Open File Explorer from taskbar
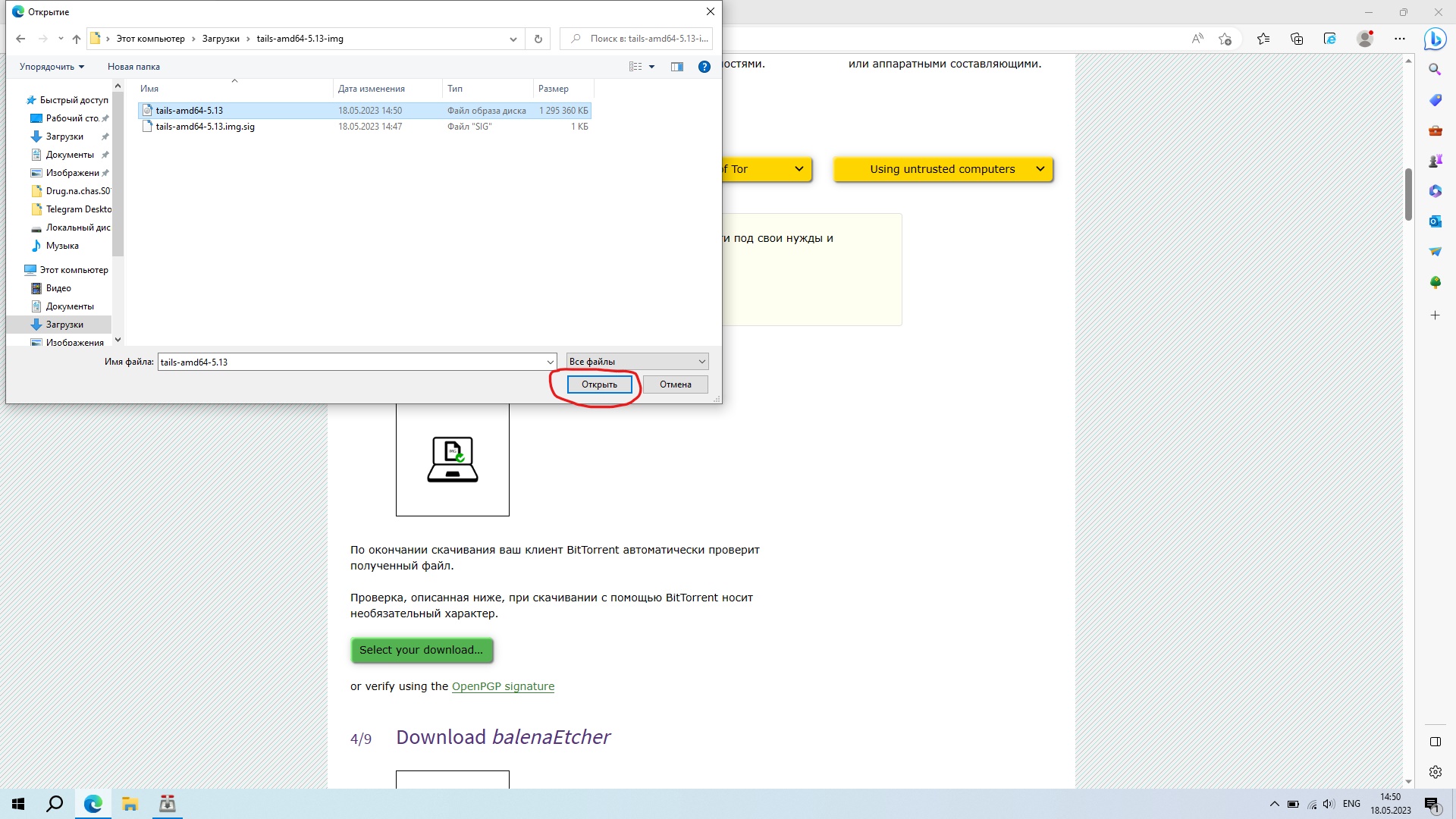Viewport: 1456px width, 819px height. (x=130, y=804)
